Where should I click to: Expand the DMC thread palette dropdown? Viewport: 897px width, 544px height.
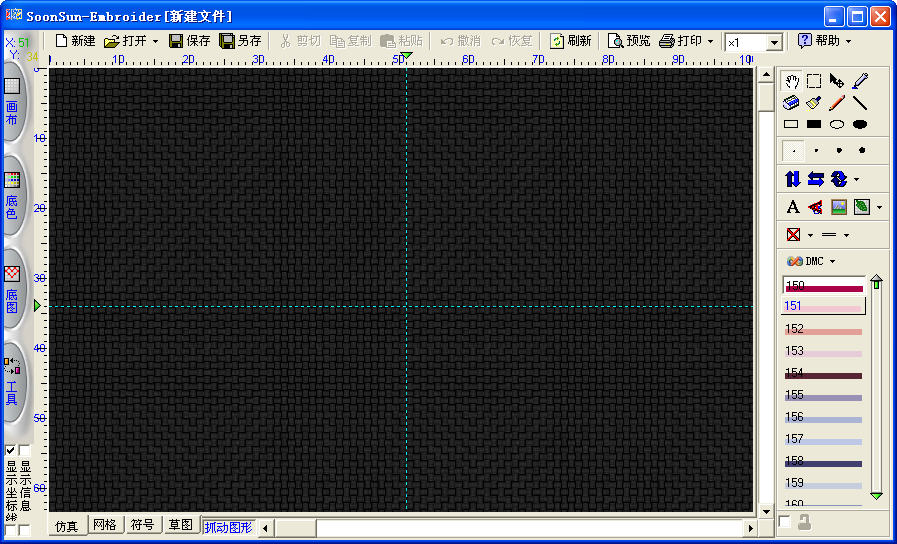click(x=832, y=261)
